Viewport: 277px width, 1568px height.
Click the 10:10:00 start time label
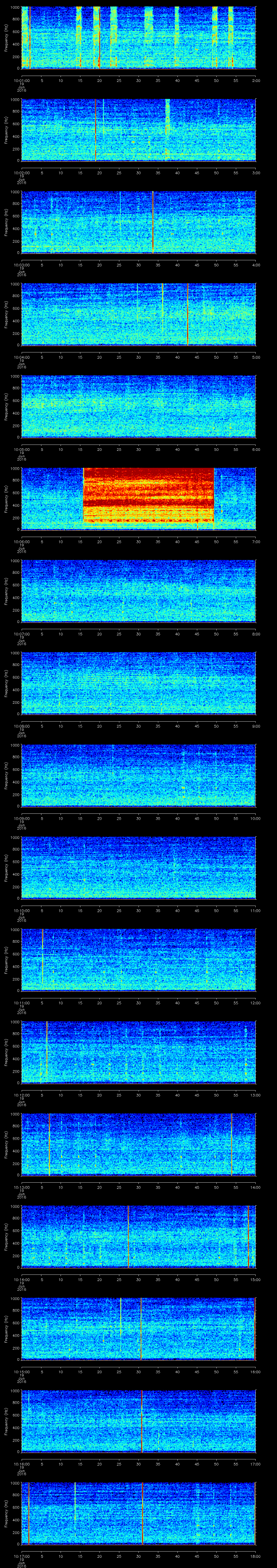pos(21,910)
